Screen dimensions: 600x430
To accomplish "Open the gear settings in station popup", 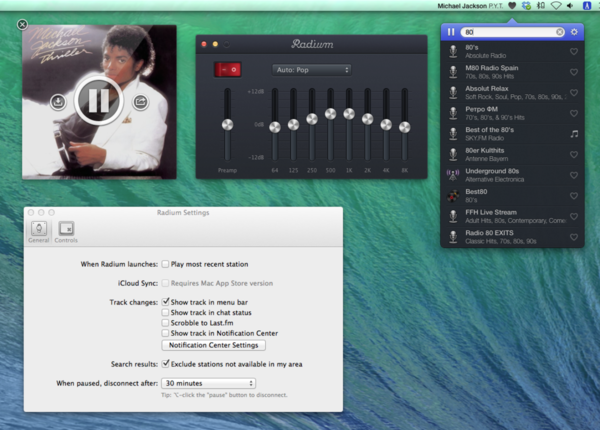I will click(x=574, y=32).
